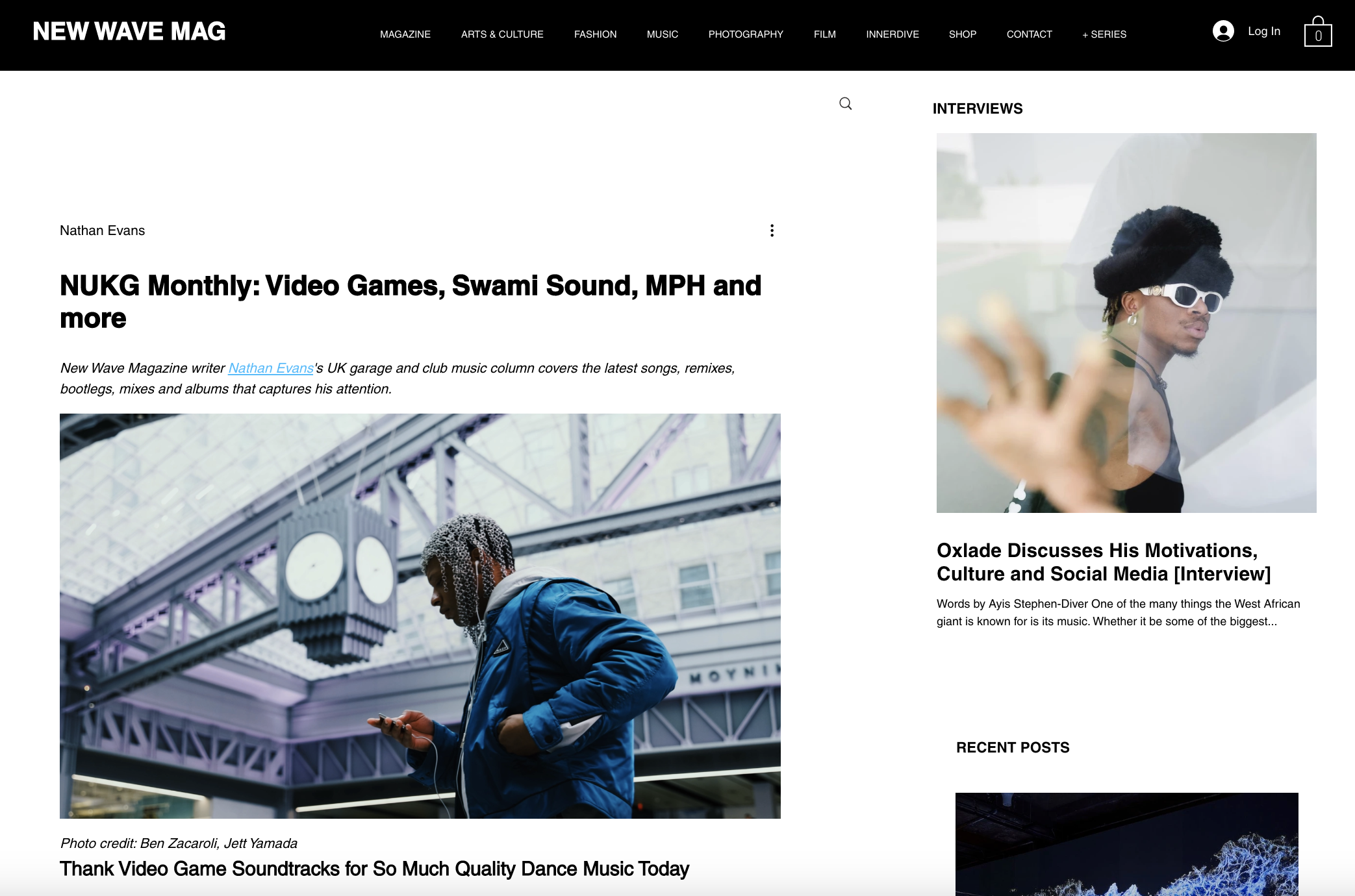Open the Oxlade interview photo thumbnail
Screen dimensions: 1355x896
[1126, 323]
